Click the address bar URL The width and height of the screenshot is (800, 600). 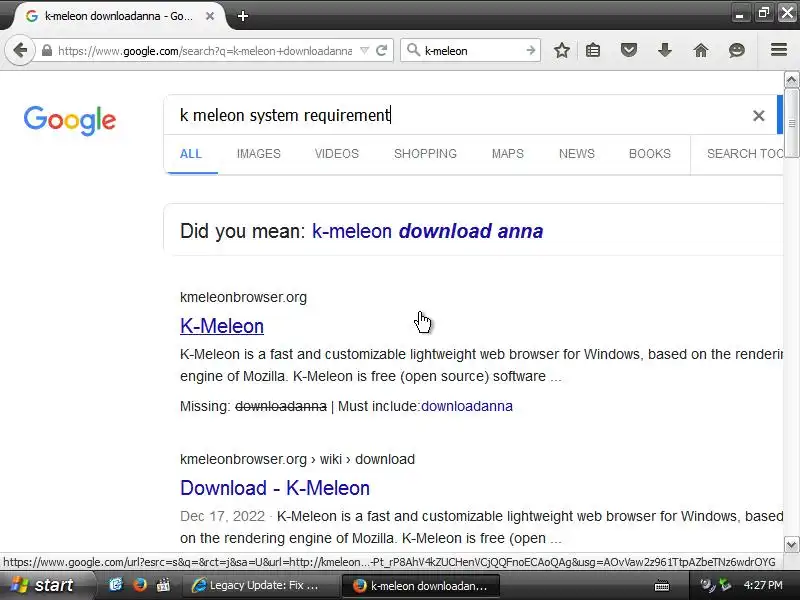[205, 51]
